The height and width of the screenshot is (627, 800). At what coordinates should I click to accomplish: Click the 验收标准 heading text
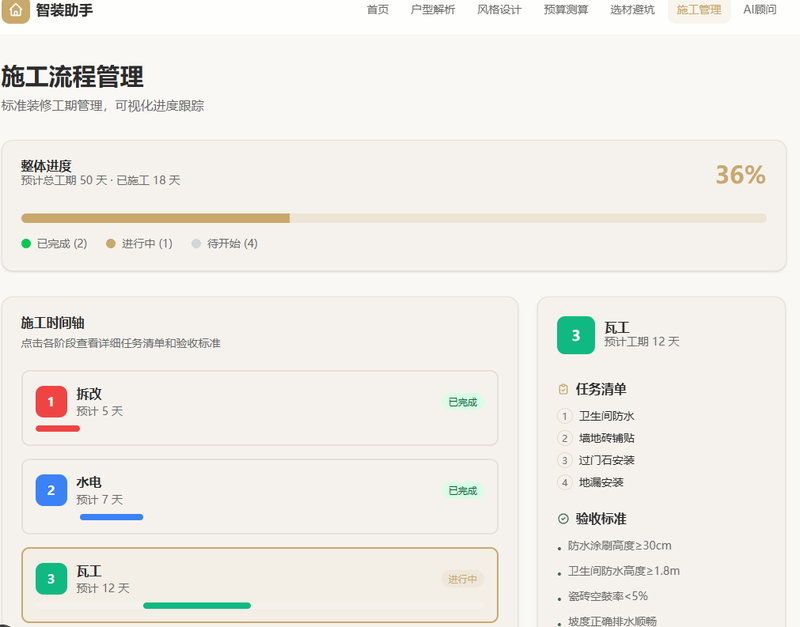click(x=601, y=519)
